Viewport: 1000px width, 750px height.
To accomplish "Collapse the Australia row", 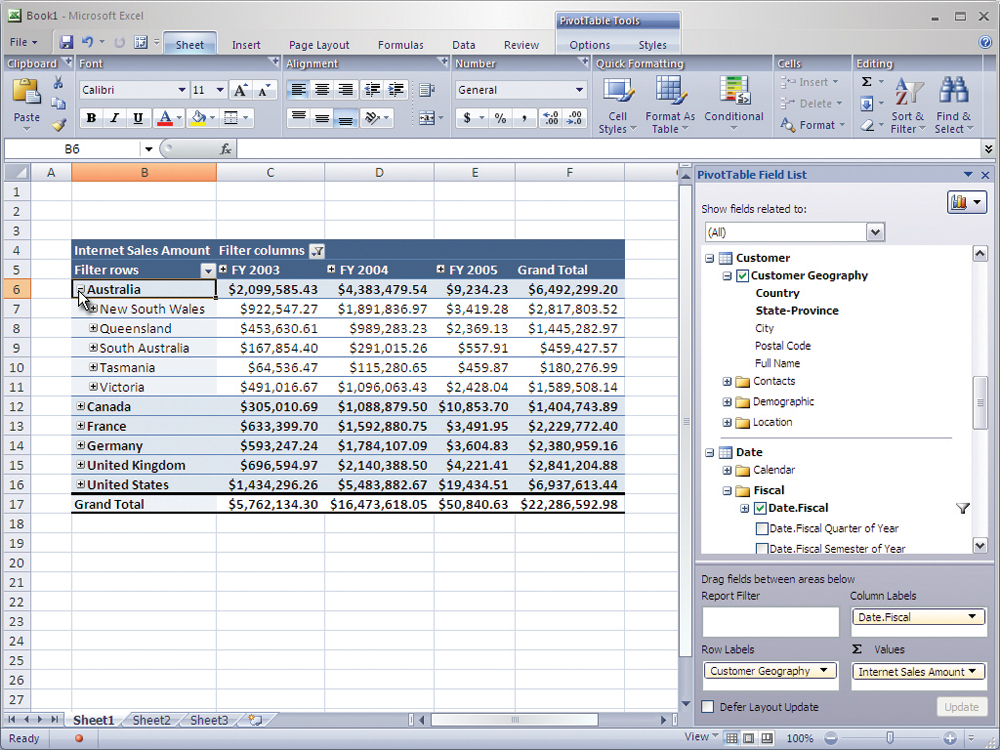I will click(x=81, y=289).
